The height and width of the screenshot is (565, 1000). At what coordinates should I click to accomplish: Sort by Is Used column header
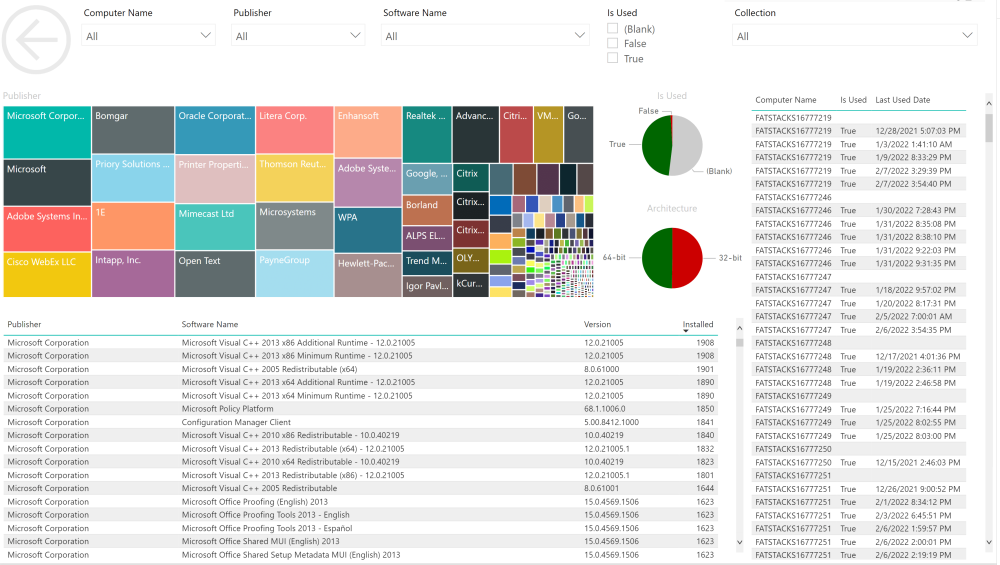[x=853, y=99]
